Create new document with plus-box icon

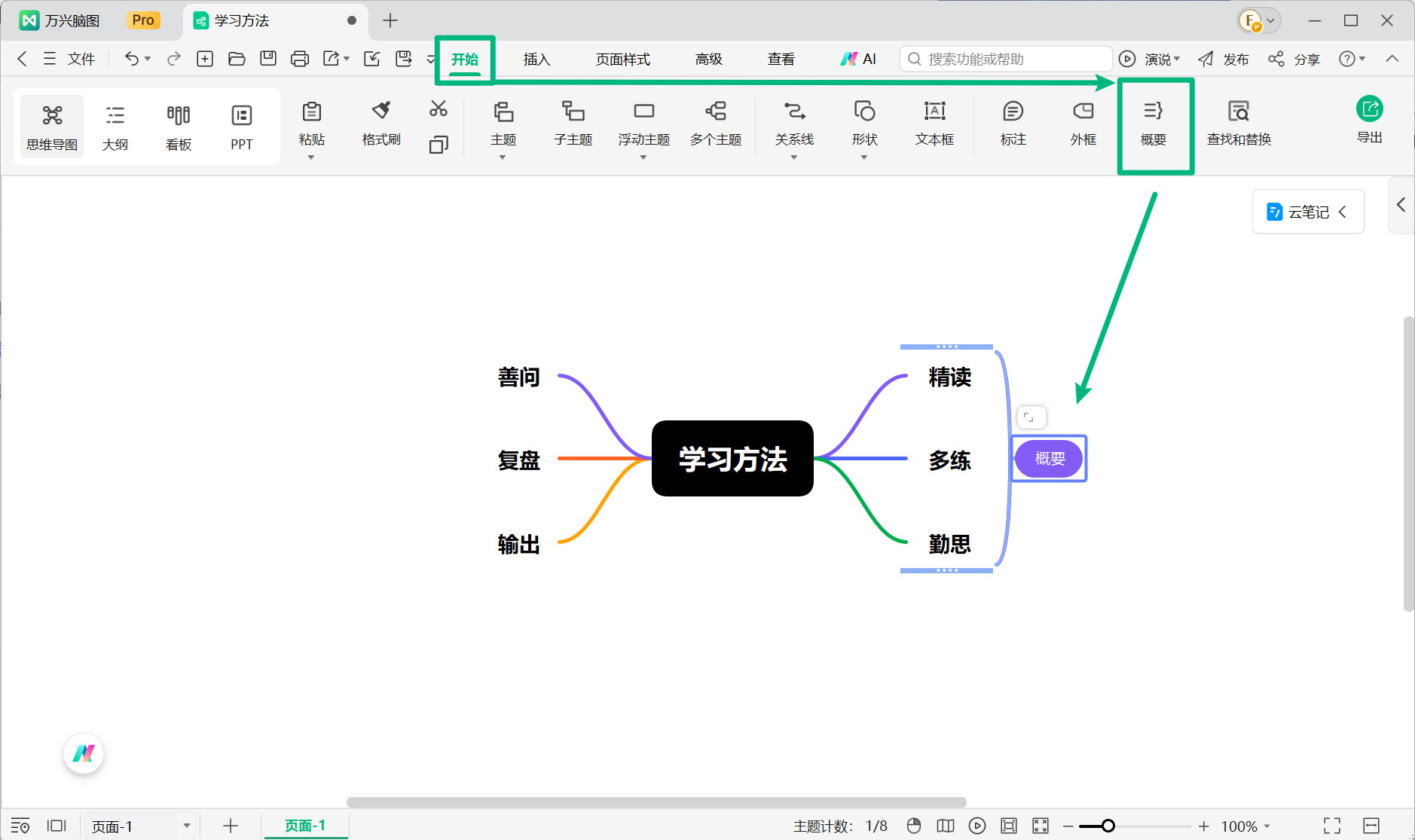pyautogui.click(x=205, y=59)
